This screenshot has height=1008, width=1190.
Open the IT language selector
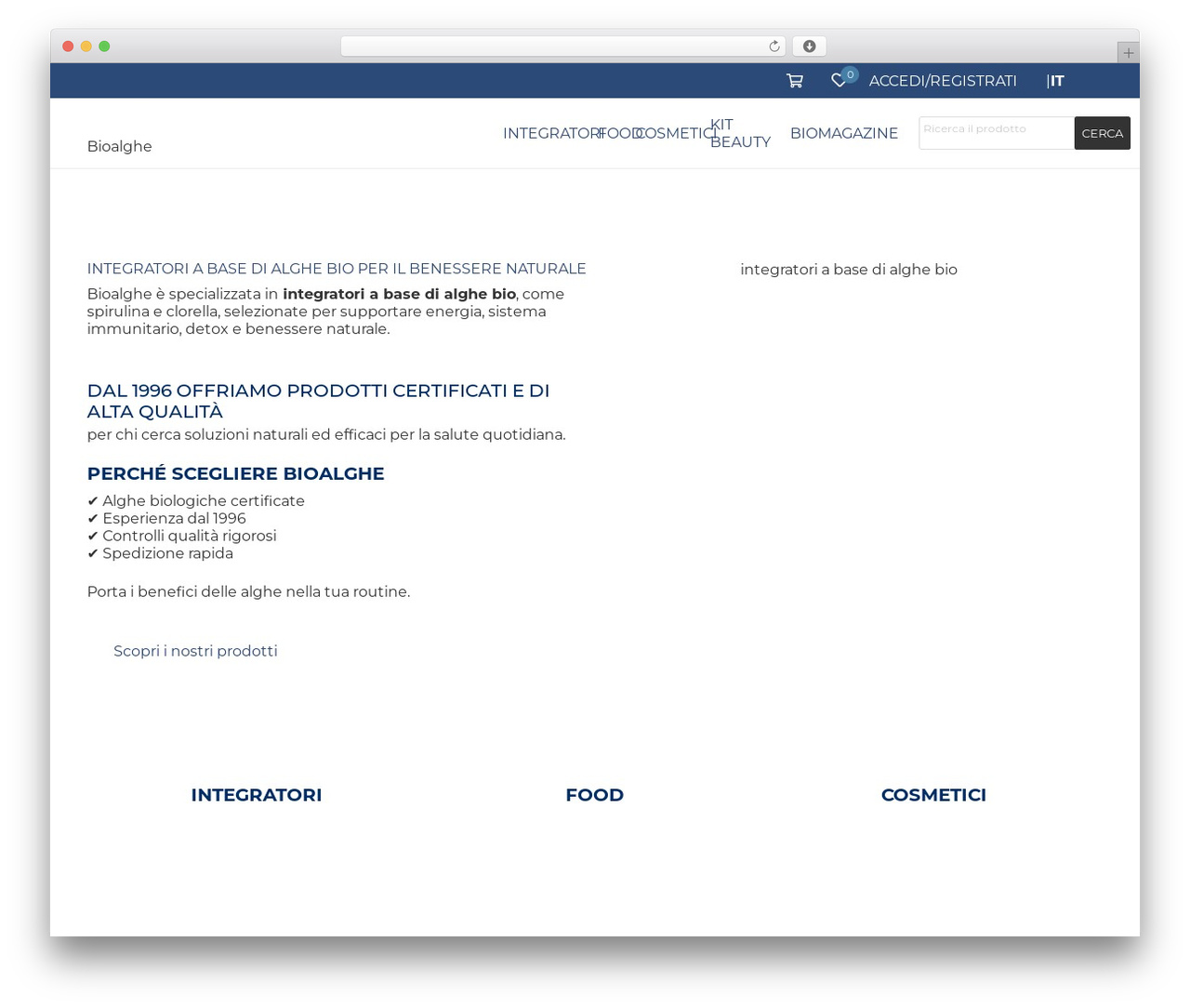1056,81
